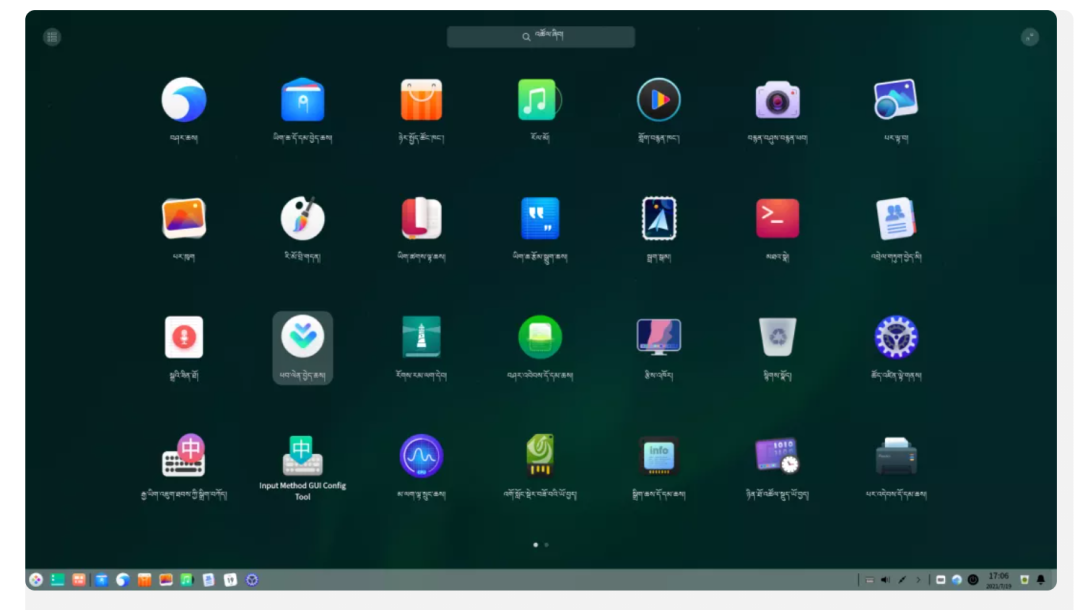Launch the green Music app
Screen dimensions: 1080x610
tap(539, 100)
